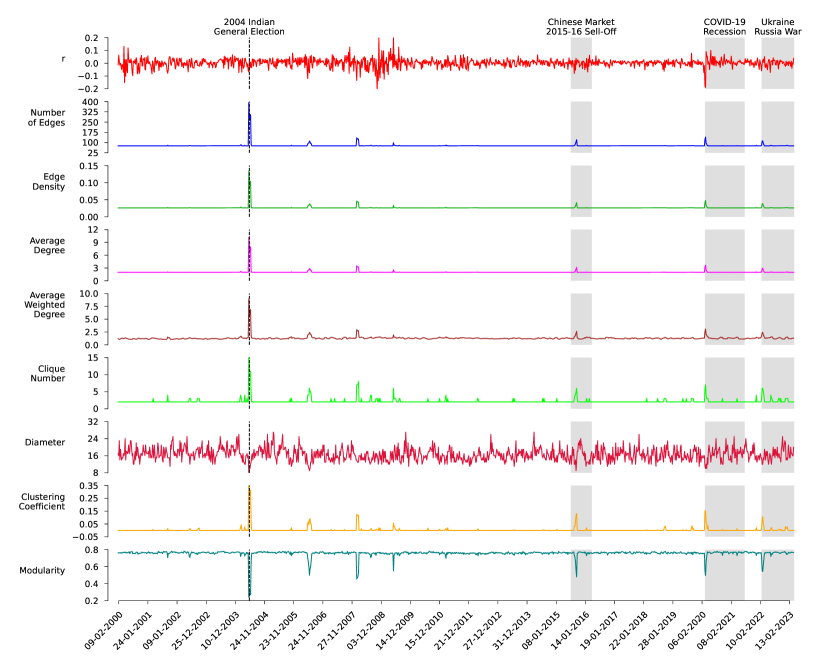
Task: Select the 'Number of Edges' axis label
Action: 47,118
